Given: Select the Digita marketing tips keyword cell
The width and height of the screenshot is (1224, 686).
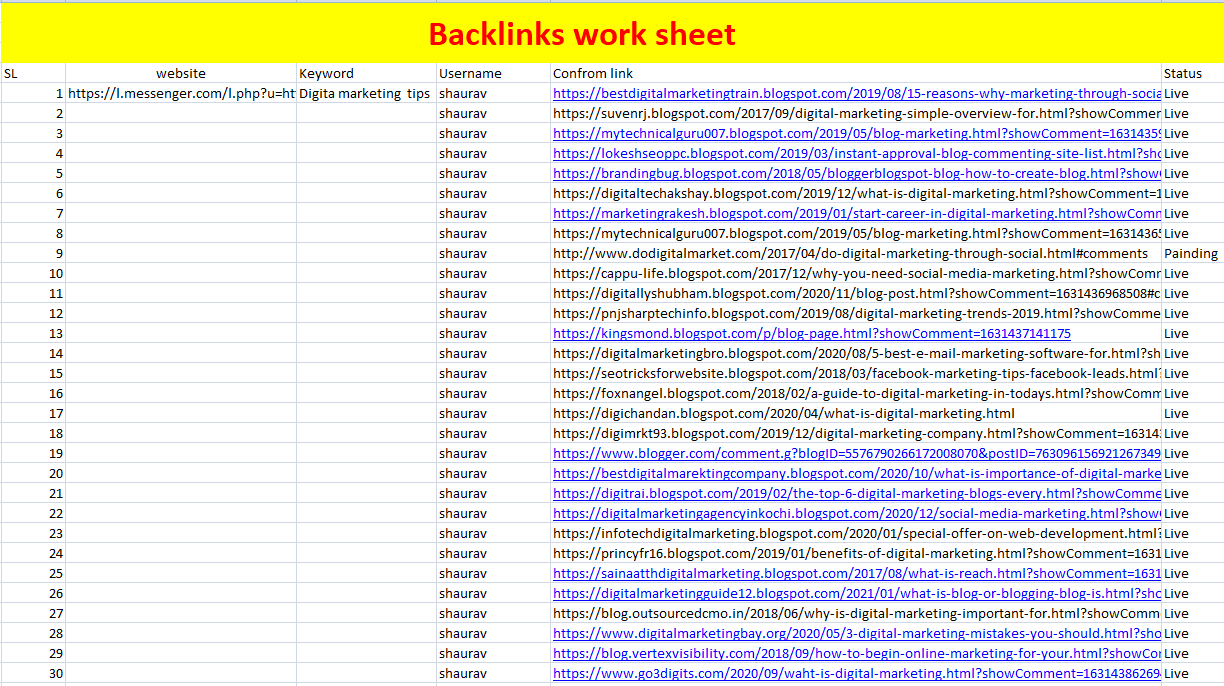Looking at the screenshot, I should (365, 93).
